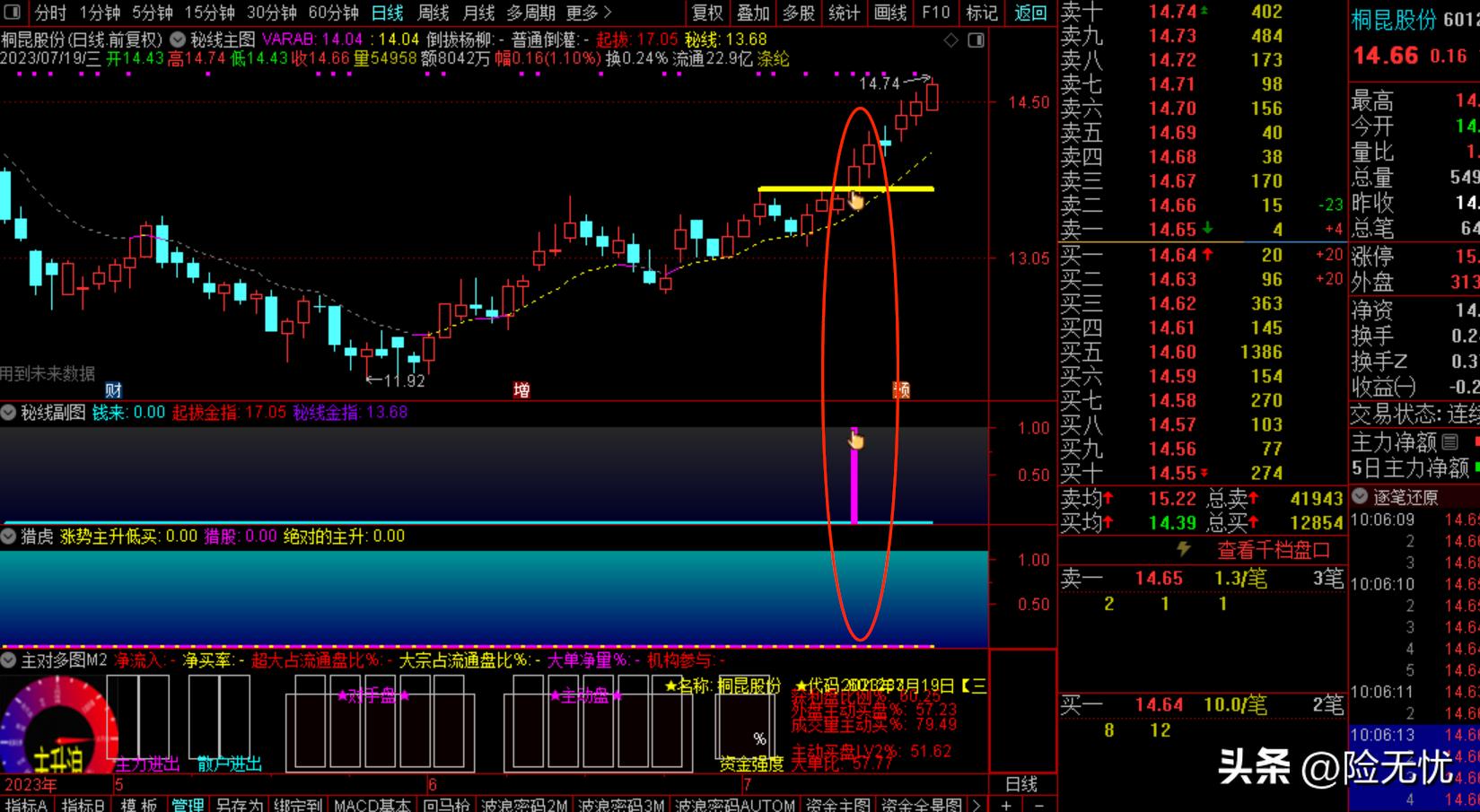Expand the 猎虎 indicator dropdown

[9, 537]
